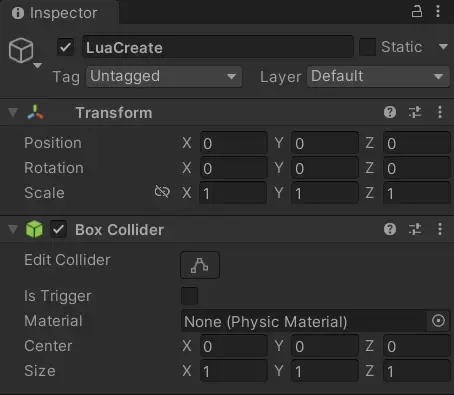Open the Transform component three-dot menu
The height and width of the screenshot is (395, 454).
point(440,112)
